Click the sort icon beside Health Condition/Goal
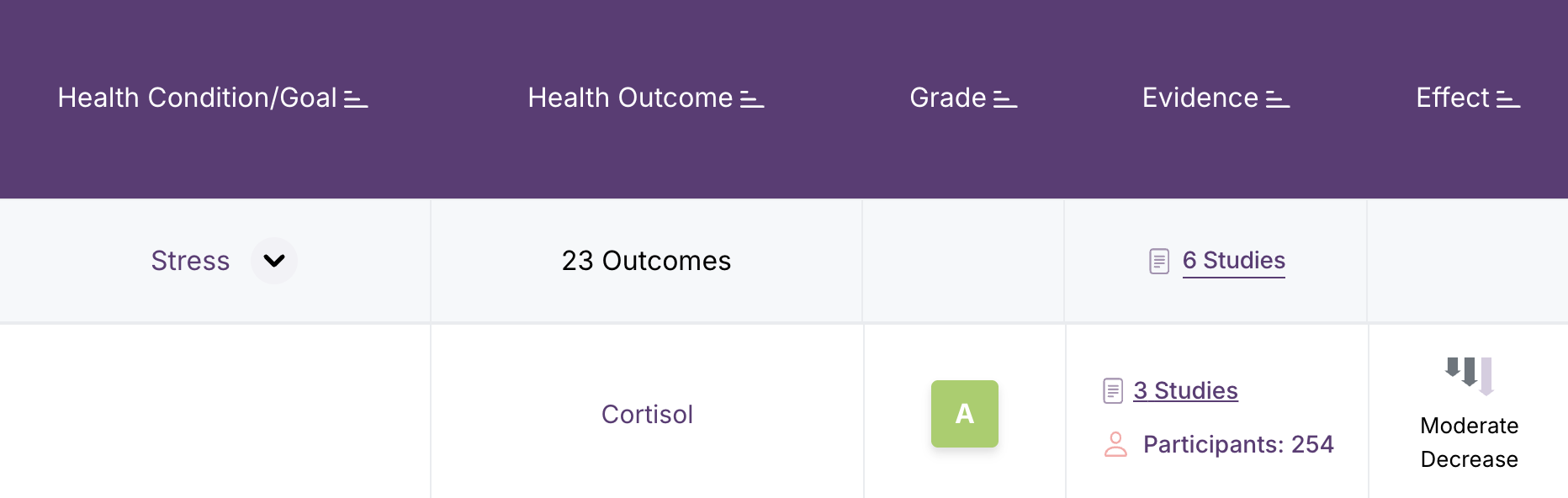The width and height of the screenshot is (1568, 498). coord(356,100)
